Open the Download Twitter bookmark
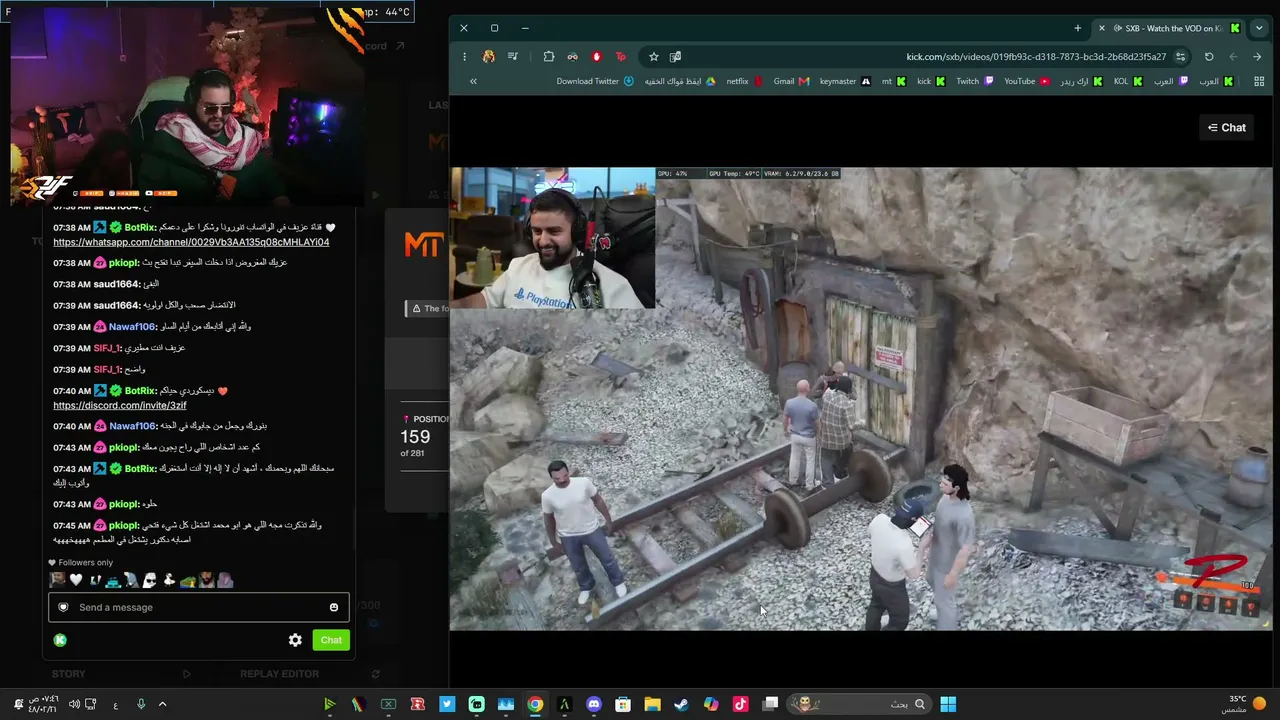The height and width of the screenshot is (720, 1280). tap(595, 81)
